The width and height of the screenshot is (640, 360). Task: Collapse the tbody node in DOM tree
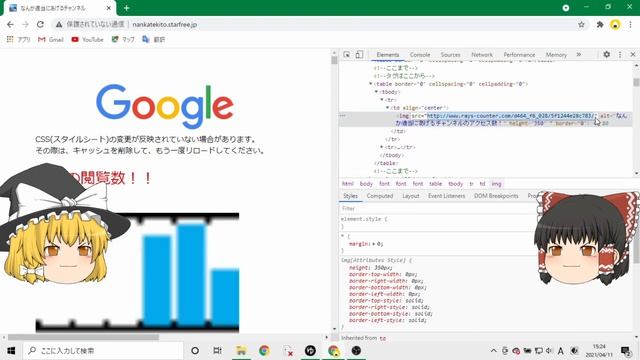pos(376,92)
